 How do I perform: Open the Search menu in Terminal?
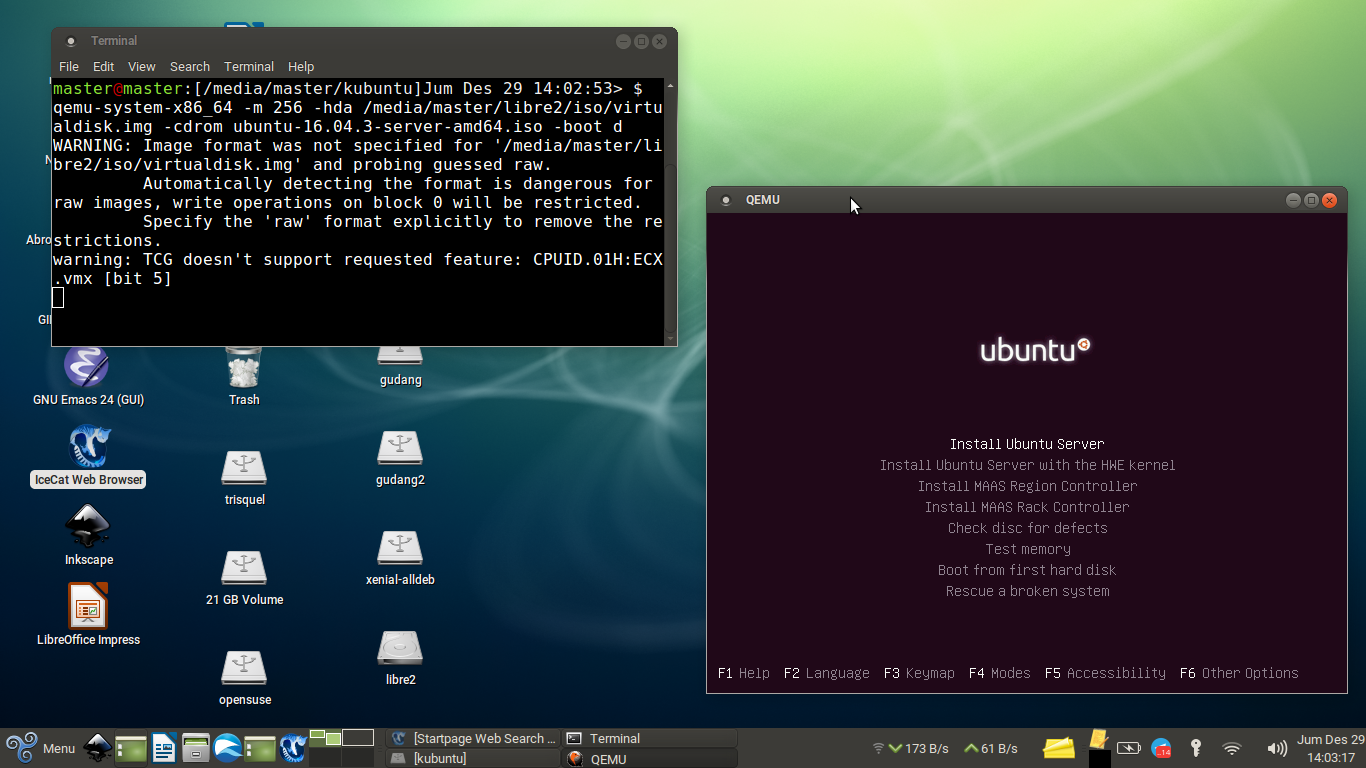coord(189,66)
